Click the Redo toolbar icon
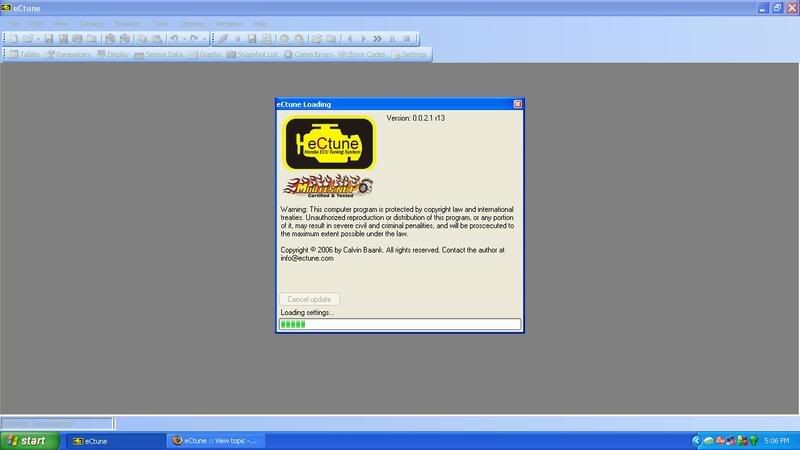800x450 pixels. tap(194, 39)
